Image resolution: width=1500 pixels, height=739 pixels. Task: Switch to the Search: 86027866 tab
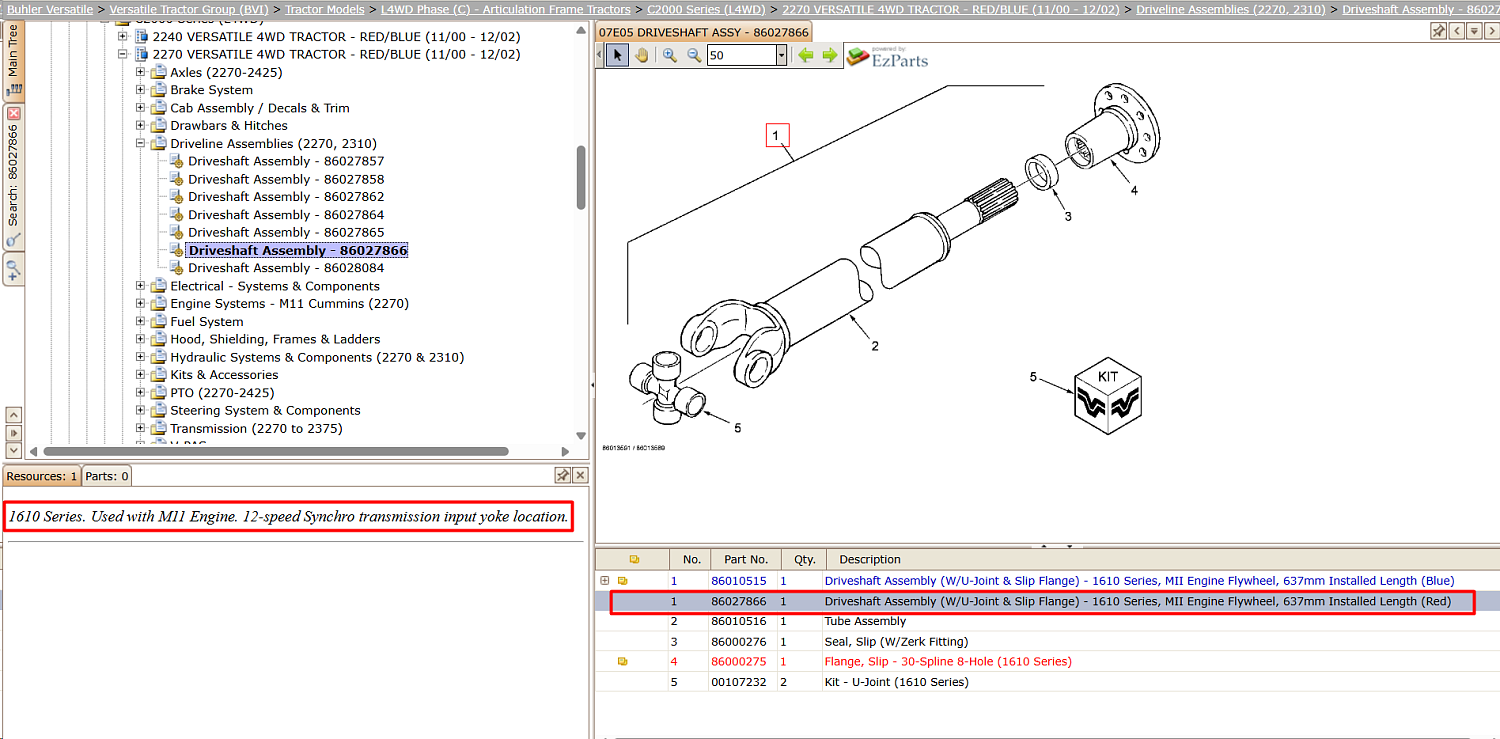click(13, 178)
